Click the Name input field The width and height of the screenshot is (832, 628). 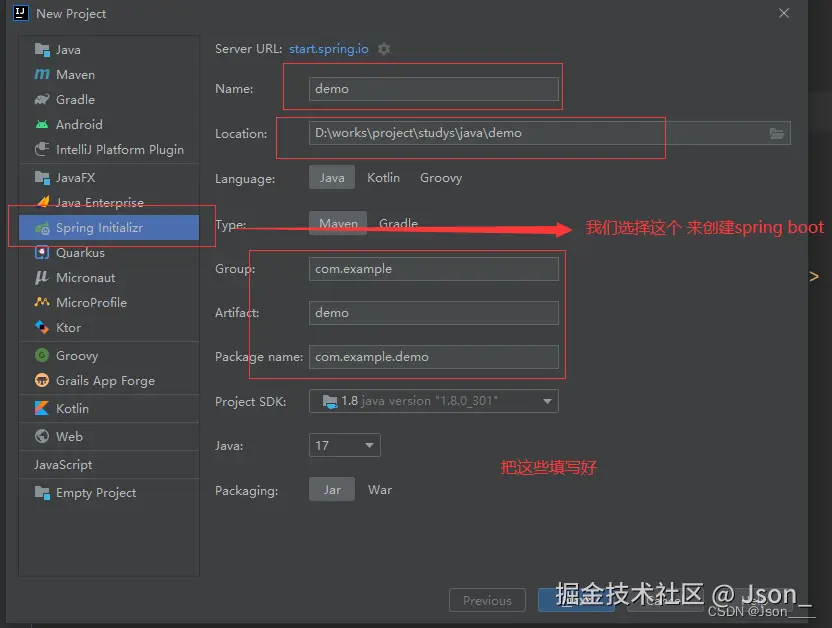click(434, 89)
